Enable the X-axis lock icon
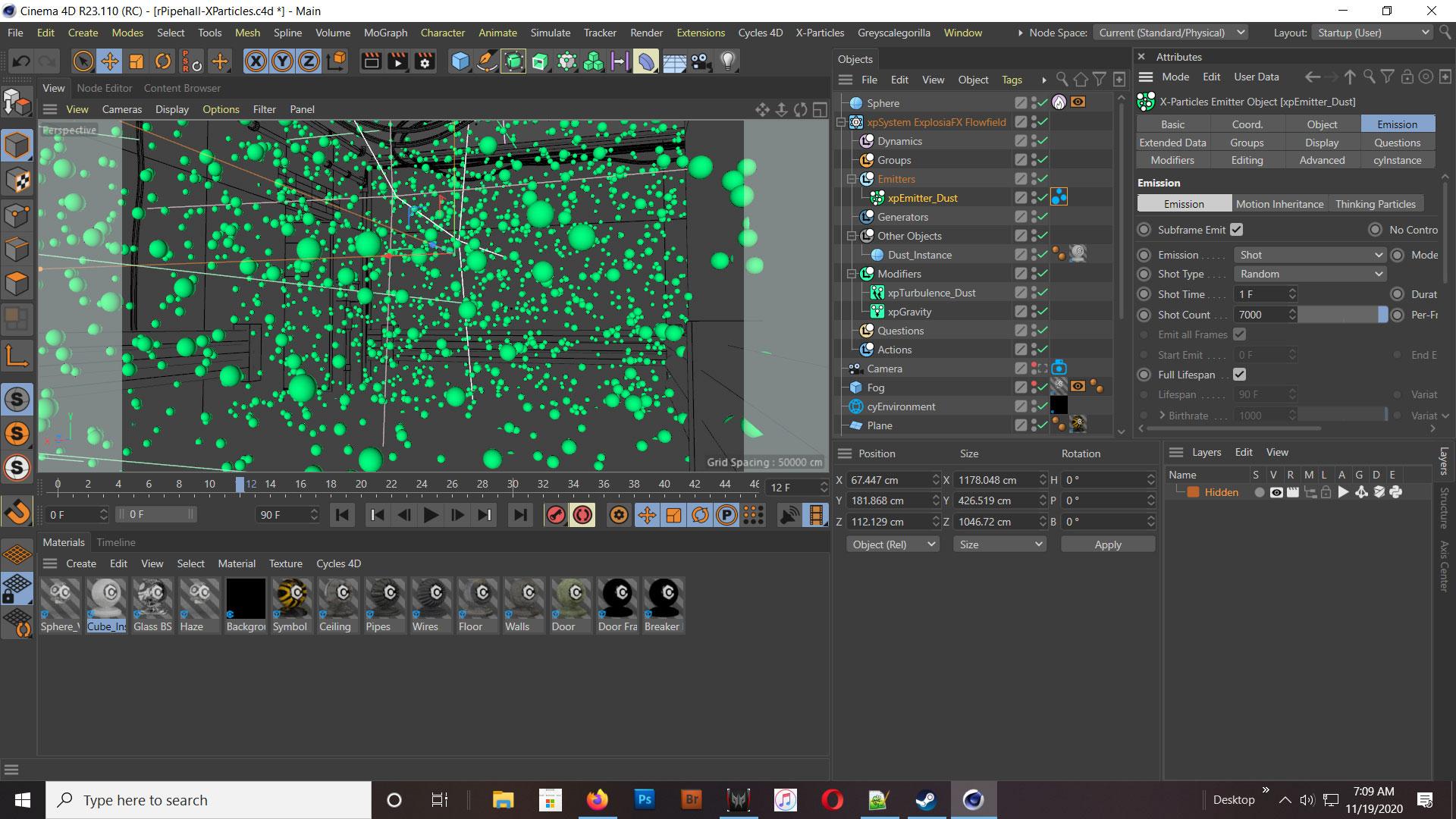 point(256,61)
